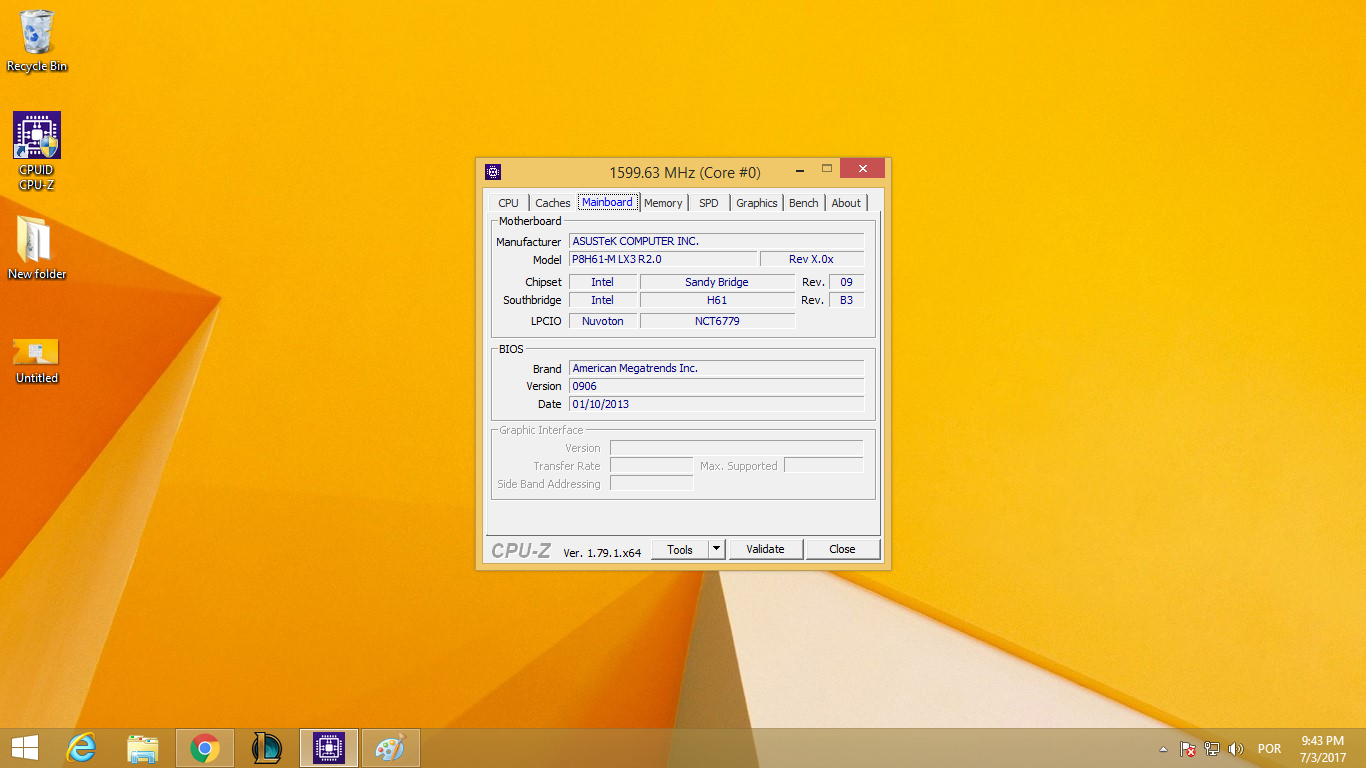The image size is (1366, 768).
Task: Open the network status tray icon
Action: (1212, 749)
